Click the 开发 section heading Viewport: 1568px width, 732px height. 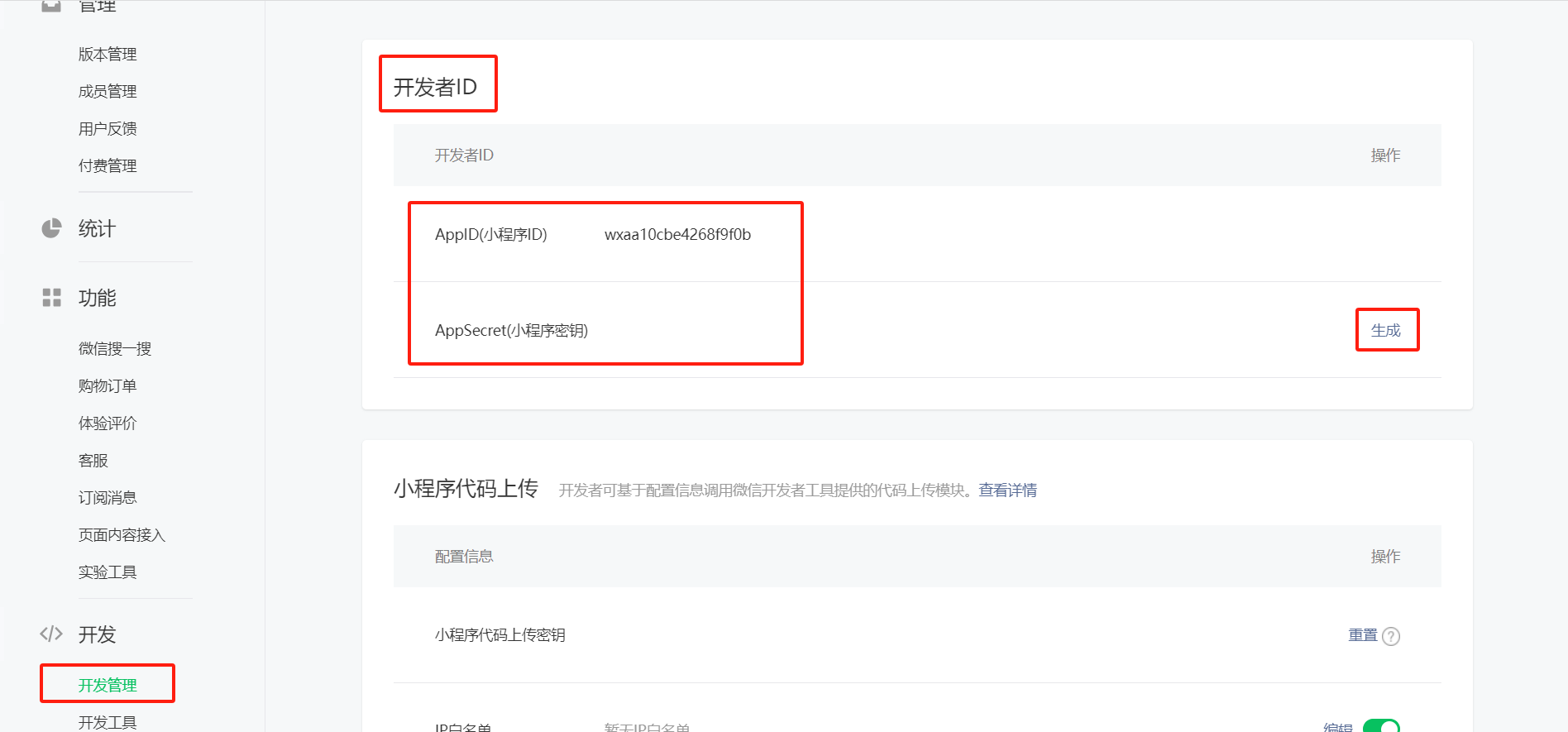pos(97,634)
